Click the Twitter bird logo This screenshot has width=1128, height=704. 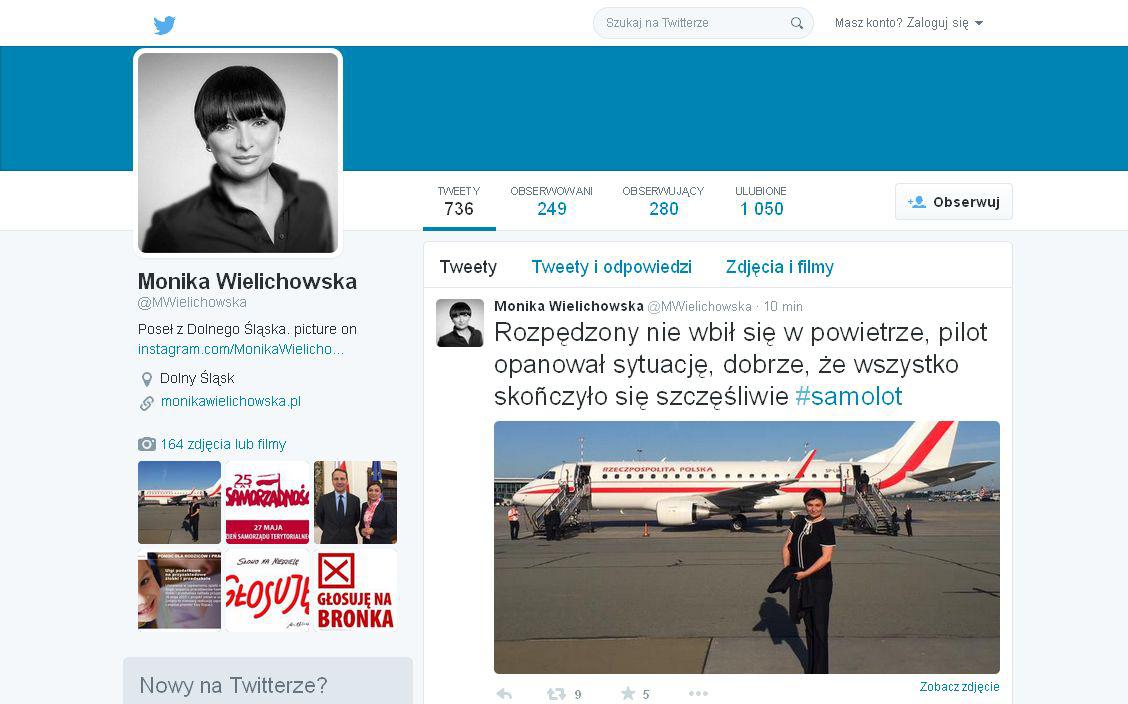[164, 25]
